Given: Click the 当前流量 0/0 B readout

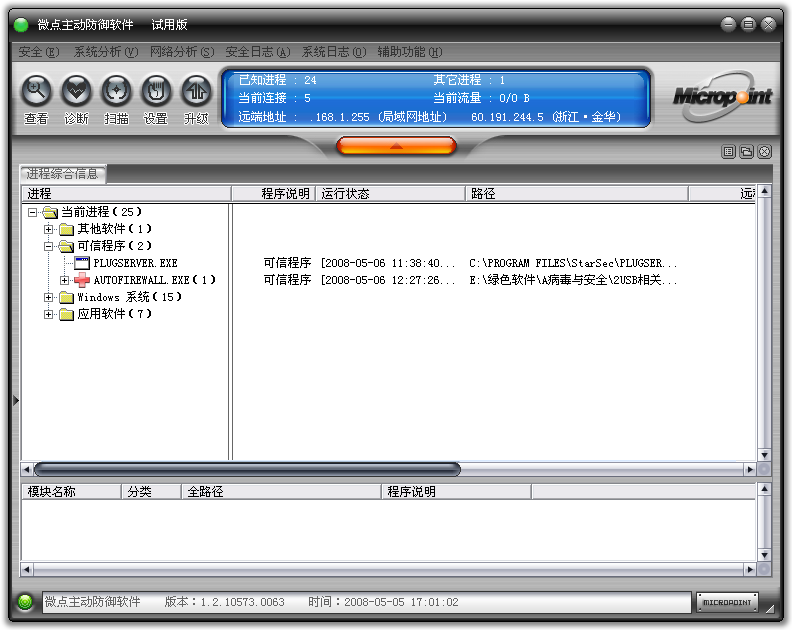Looking at the screenshot, I should (481, 98).
